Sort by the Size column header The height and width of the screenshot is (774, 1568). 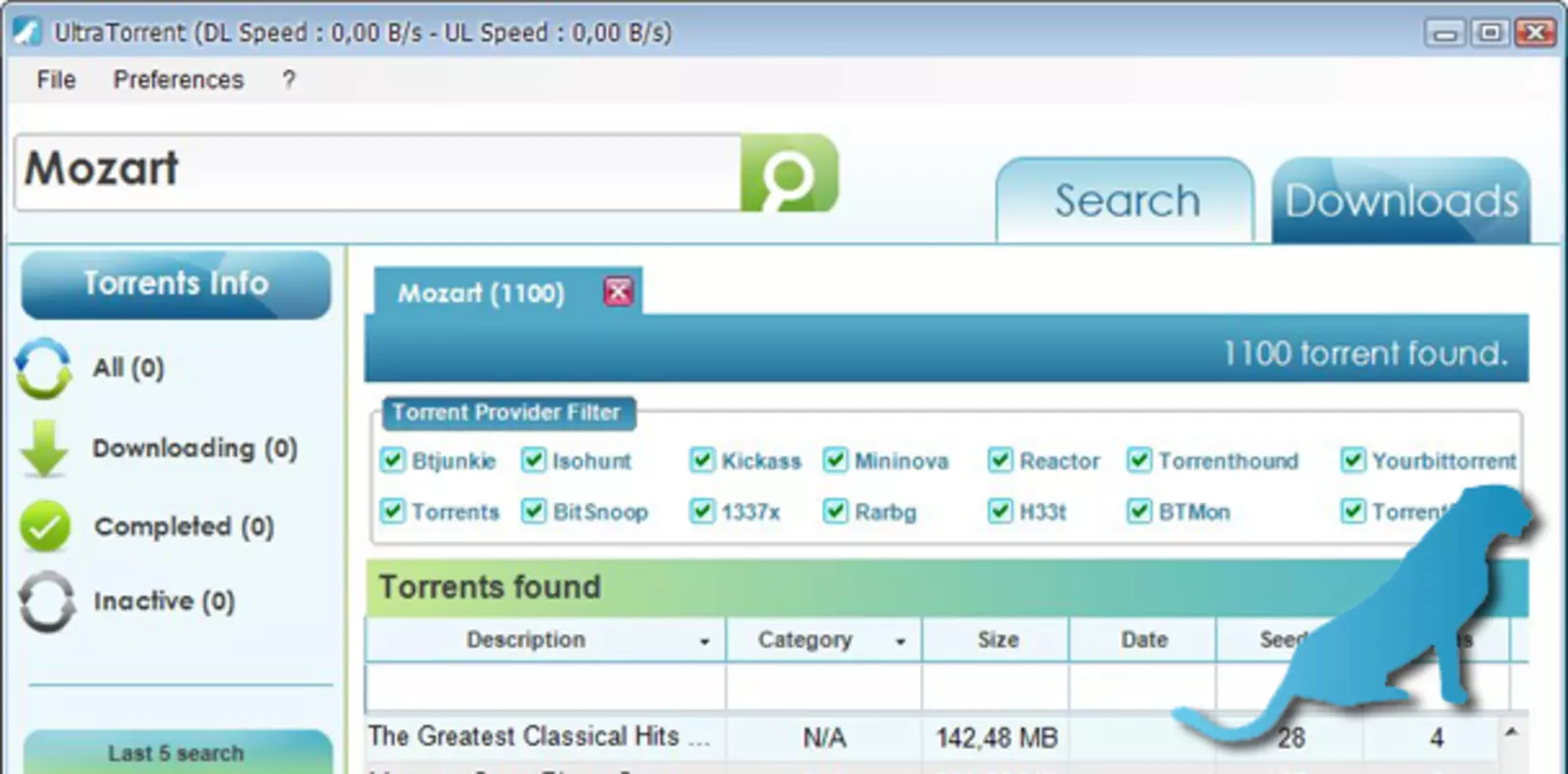click(x=996, y=640)
